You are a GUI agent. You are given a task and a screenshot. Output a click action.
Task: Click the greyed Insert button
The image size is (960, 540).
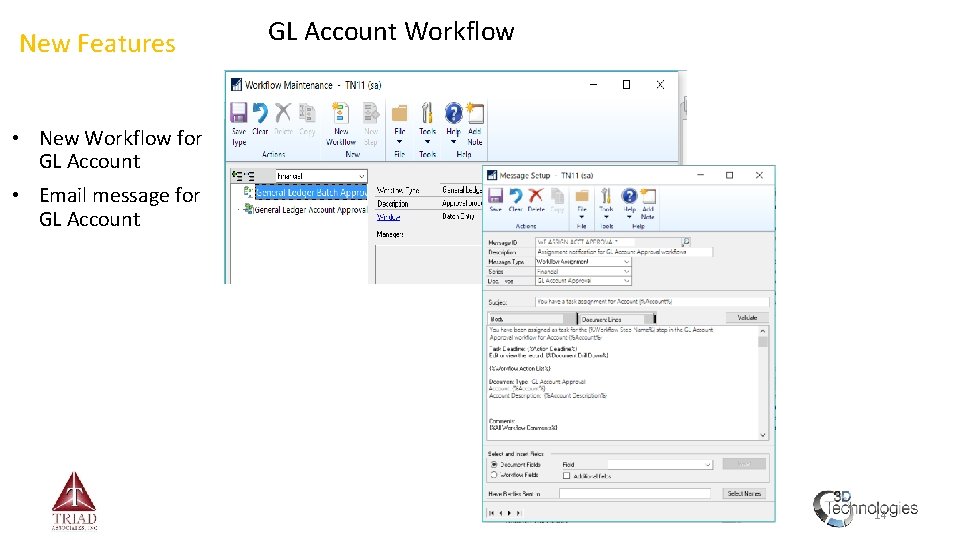point(744,464)
